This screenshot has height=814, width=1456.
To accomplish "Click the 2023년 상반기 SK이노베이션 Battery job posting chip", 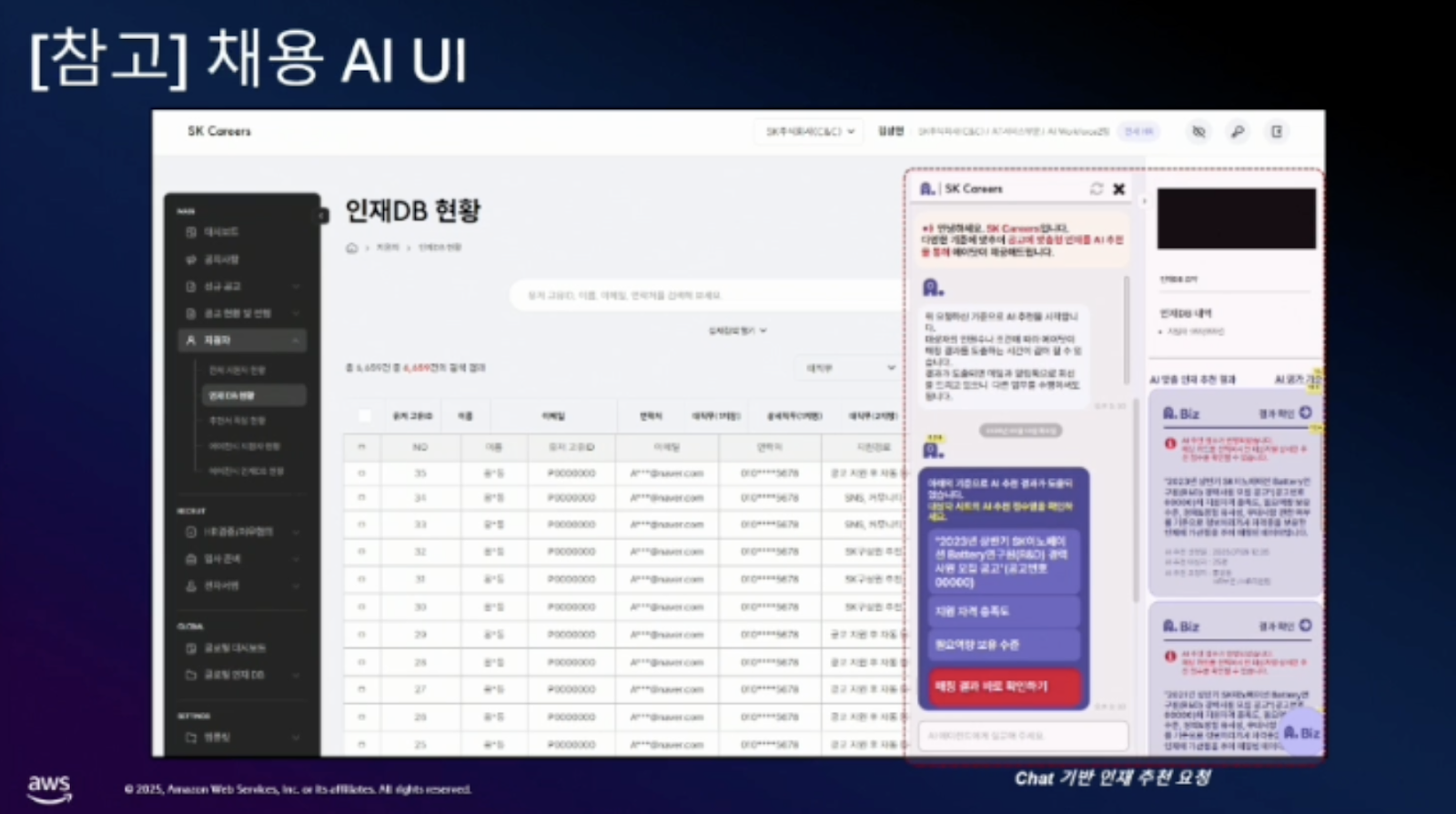I will pos(1004,561).
